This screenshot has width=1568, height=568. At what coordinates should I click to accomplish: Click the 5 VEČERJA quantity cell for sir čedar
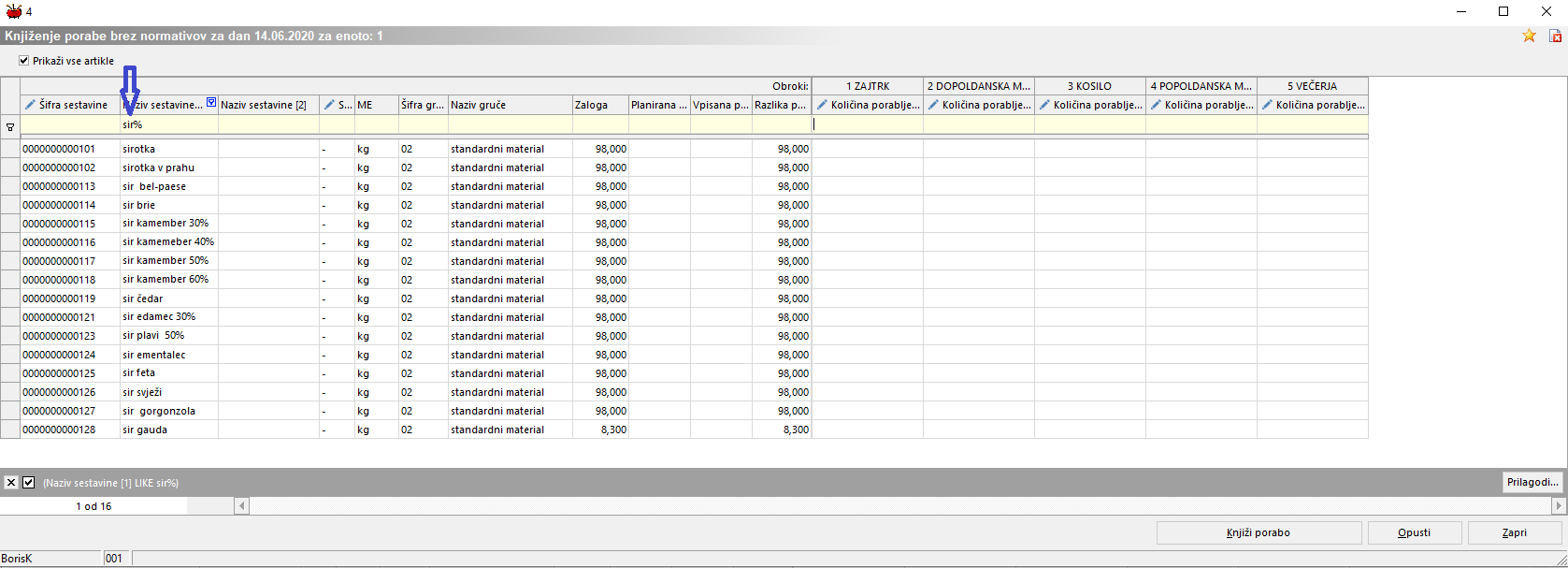pyautogui.click(x=1313, y=299)
